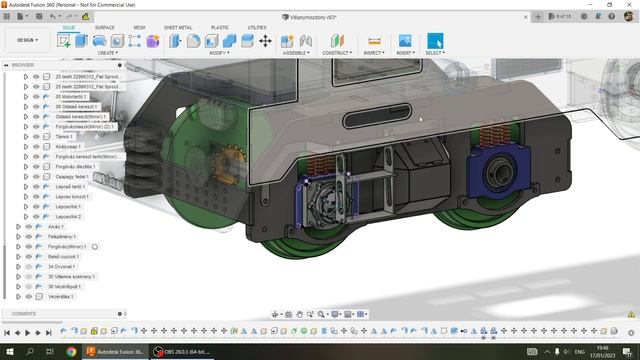Toggle visibility of Belső cuccok:1 component
This screenshot has width=640, height=360.
coord(29,256)
